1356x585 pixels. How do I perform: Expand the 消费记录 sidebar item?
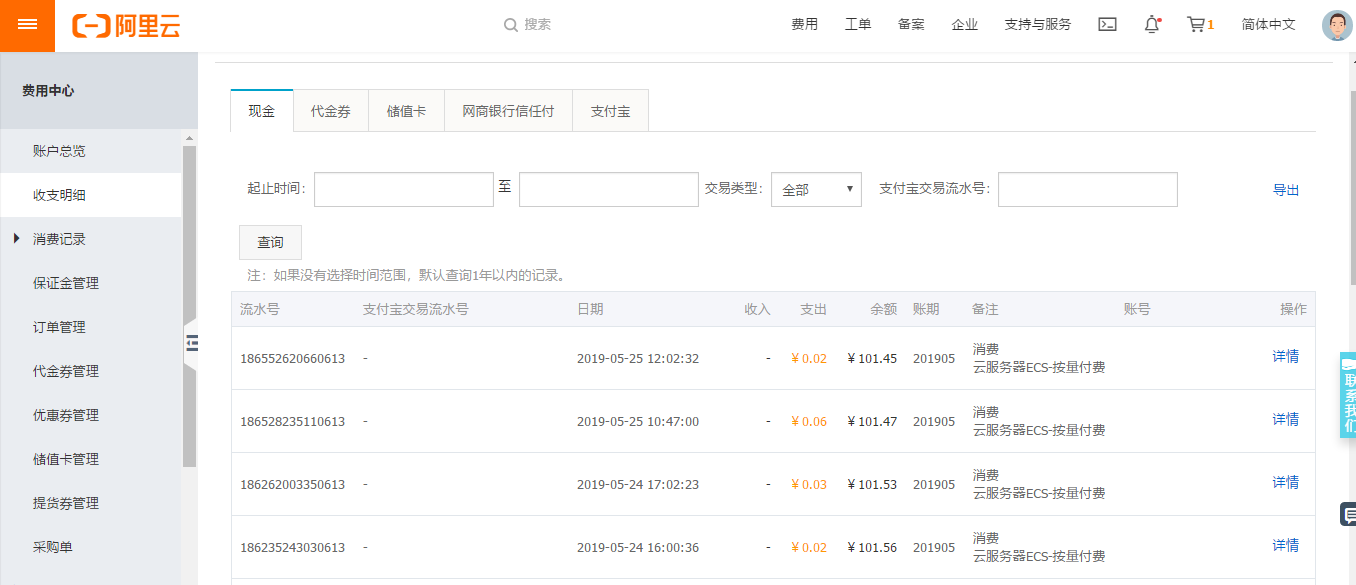point(59,239)
